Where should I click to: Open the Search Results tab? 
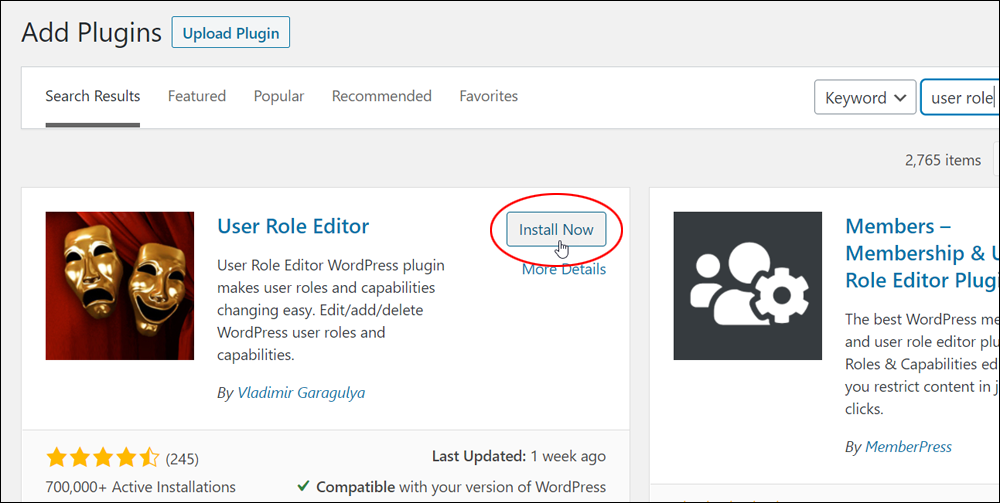pos(92,96)
